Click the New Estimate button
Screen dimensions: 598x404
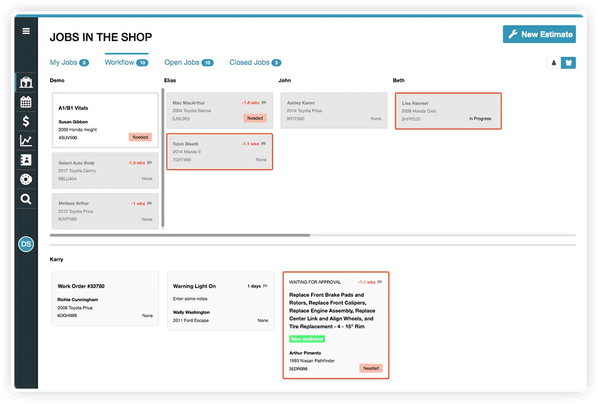pos(539,34)
